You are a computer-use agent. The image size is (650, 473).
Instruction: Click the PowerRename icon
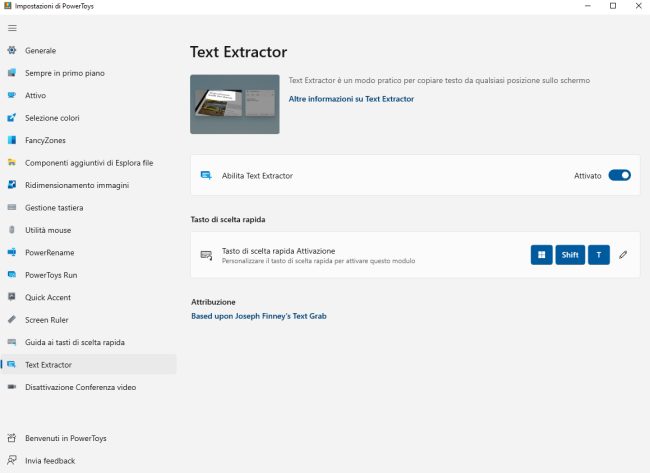pos(12,252)
